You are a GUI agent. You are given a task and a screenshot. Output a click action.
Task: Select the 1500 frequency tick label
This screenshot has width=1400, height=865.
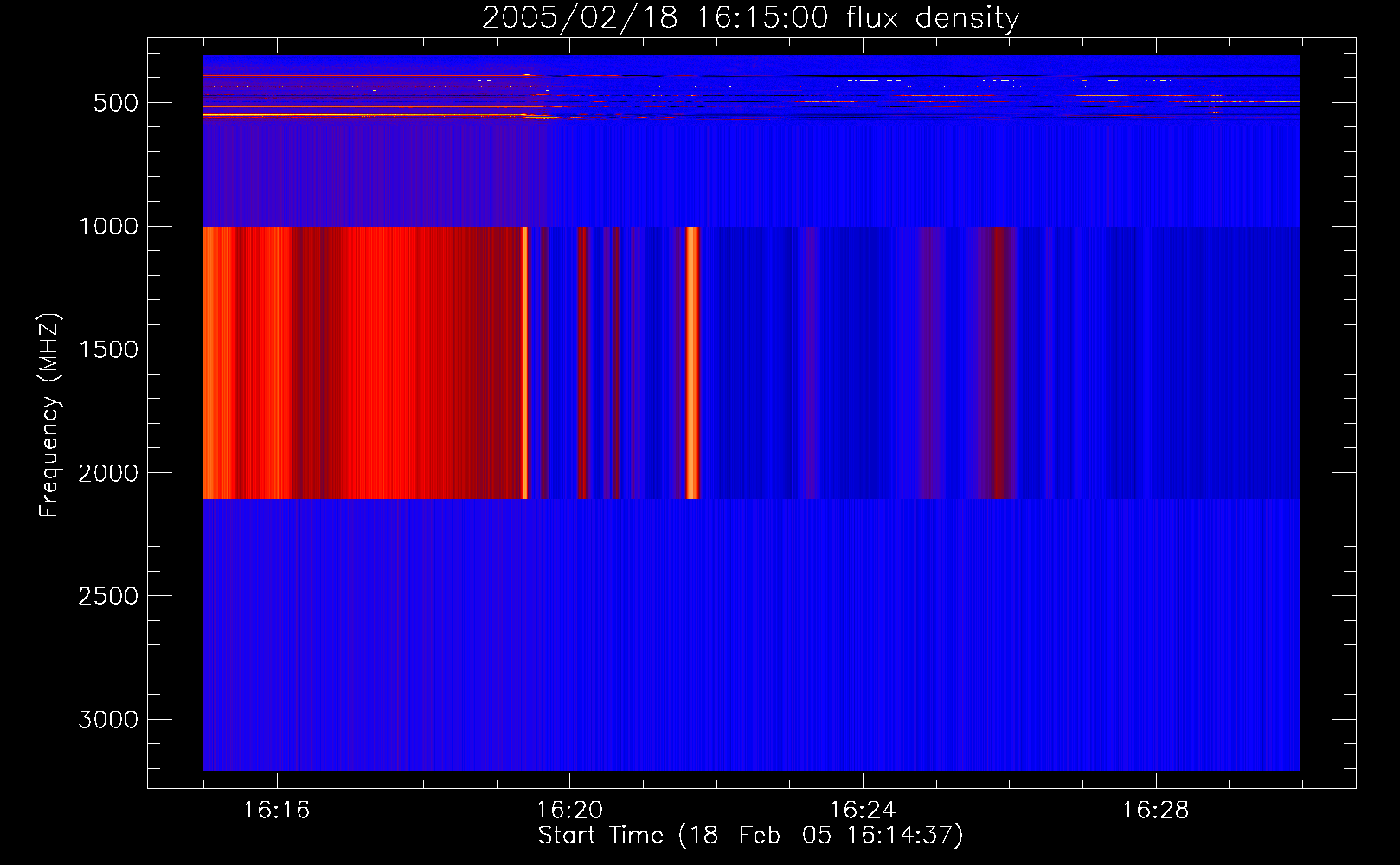tap(108, 350)
